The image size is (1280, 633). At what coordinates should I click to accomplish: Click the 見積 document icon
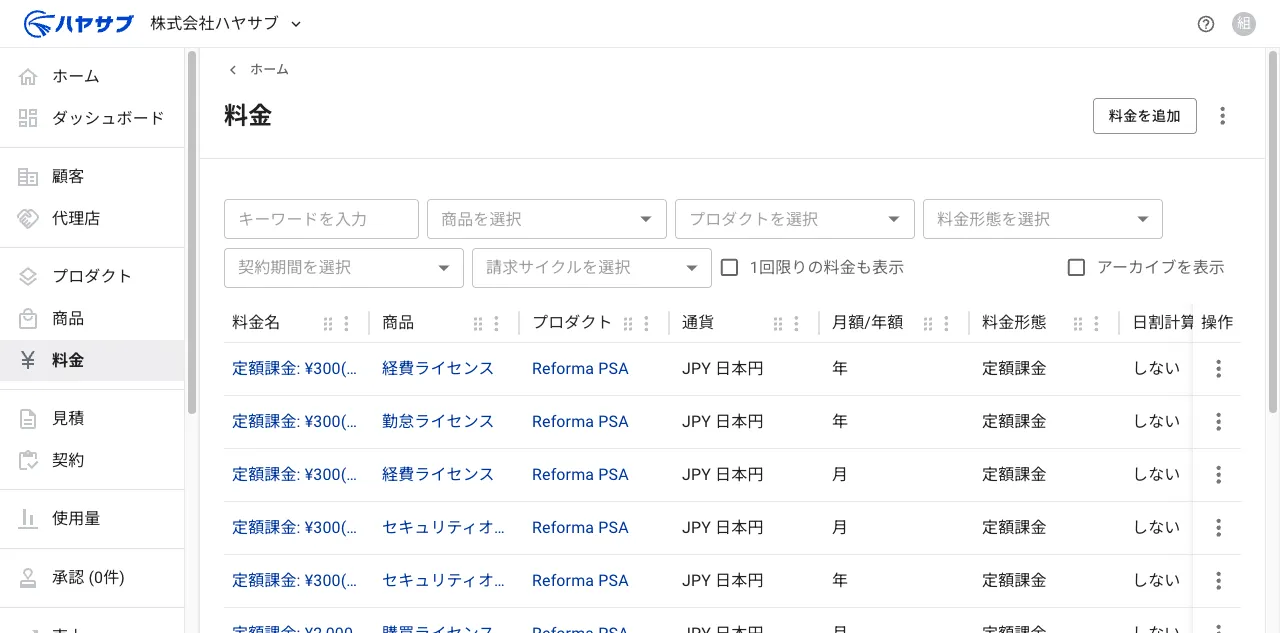(28, 418)
